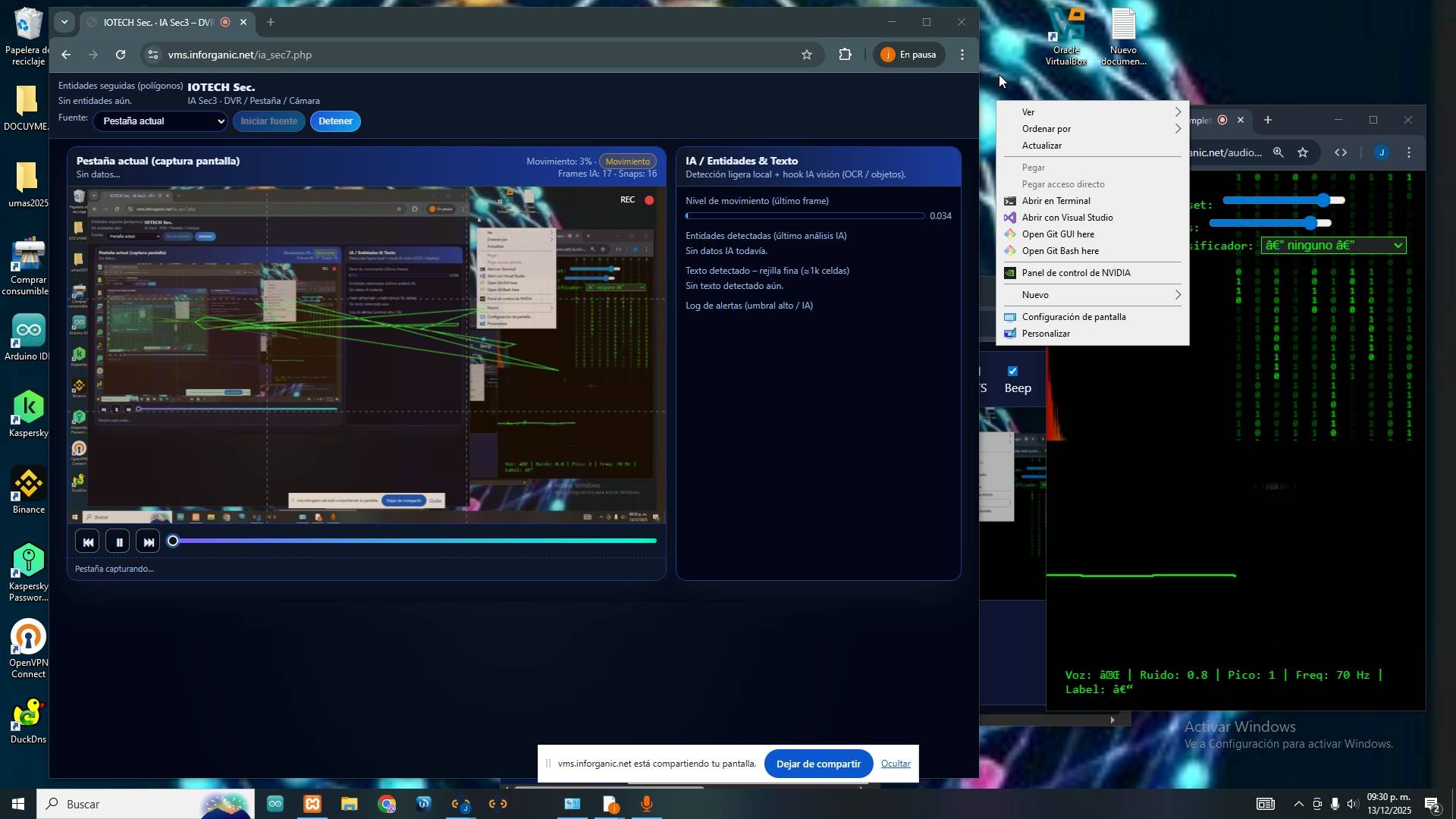Bookmark page with the star icon
The image size is (1456, 819).
coord(807,55)
